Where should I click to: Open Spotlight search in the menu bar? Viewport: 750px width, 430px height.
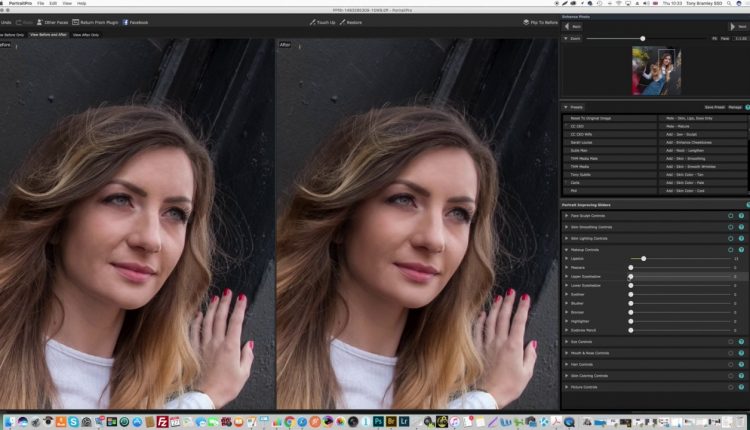pos(729,3)
